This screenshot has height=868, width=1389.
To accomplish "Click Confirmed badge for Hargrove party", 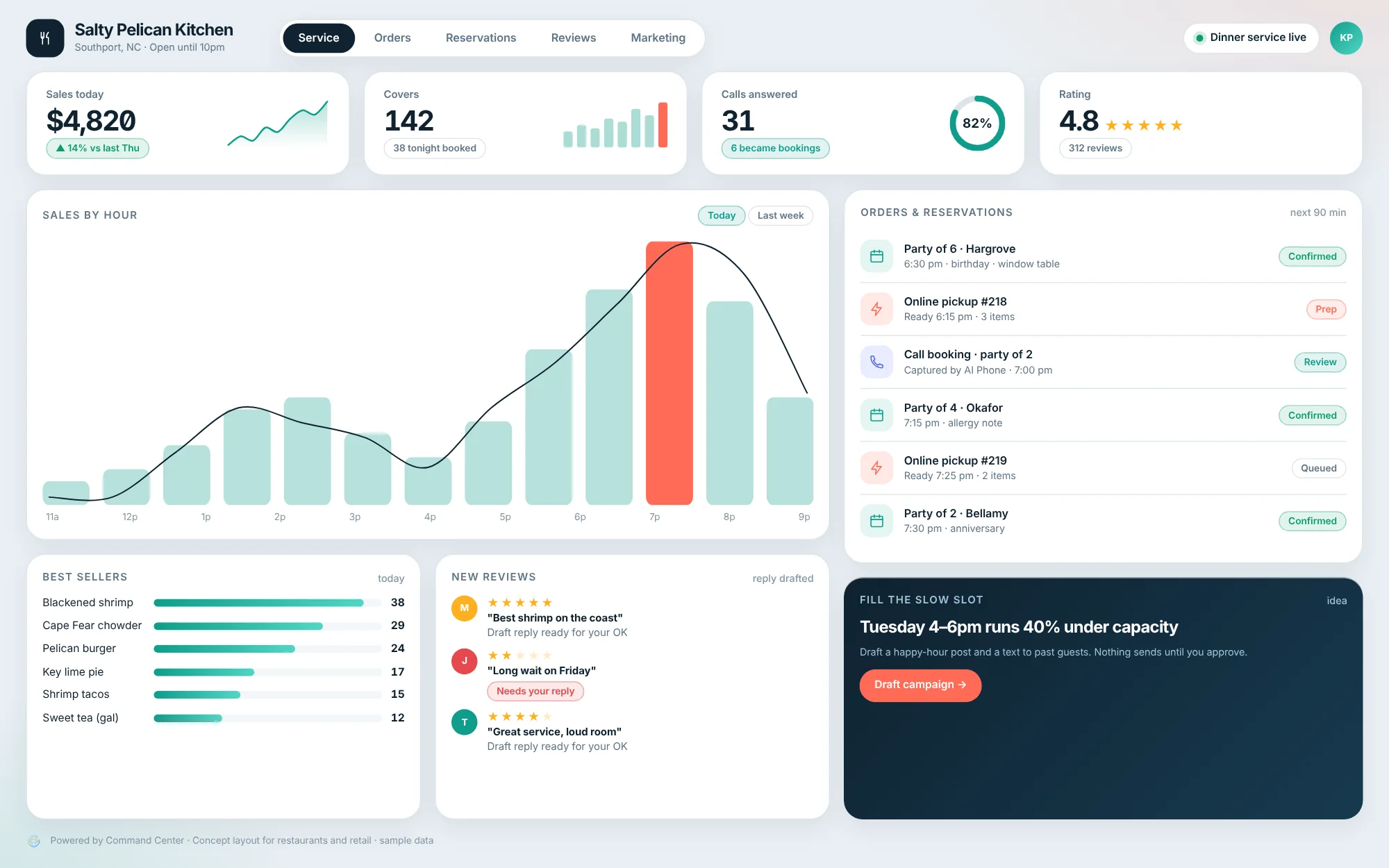I will (1312, 257).
